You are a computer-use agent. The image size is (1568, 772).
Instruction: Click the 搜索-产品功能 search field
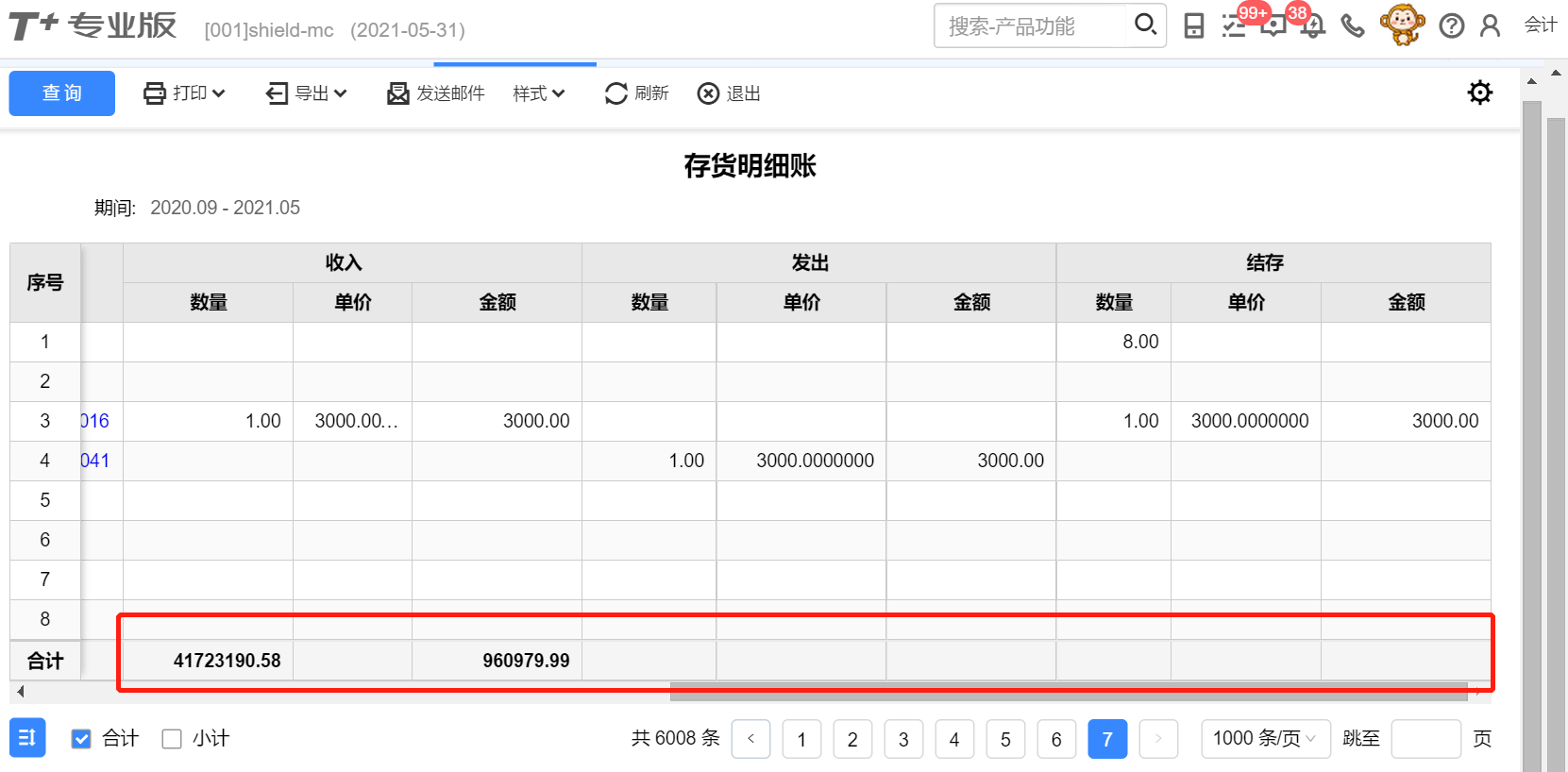[1031, 25]
